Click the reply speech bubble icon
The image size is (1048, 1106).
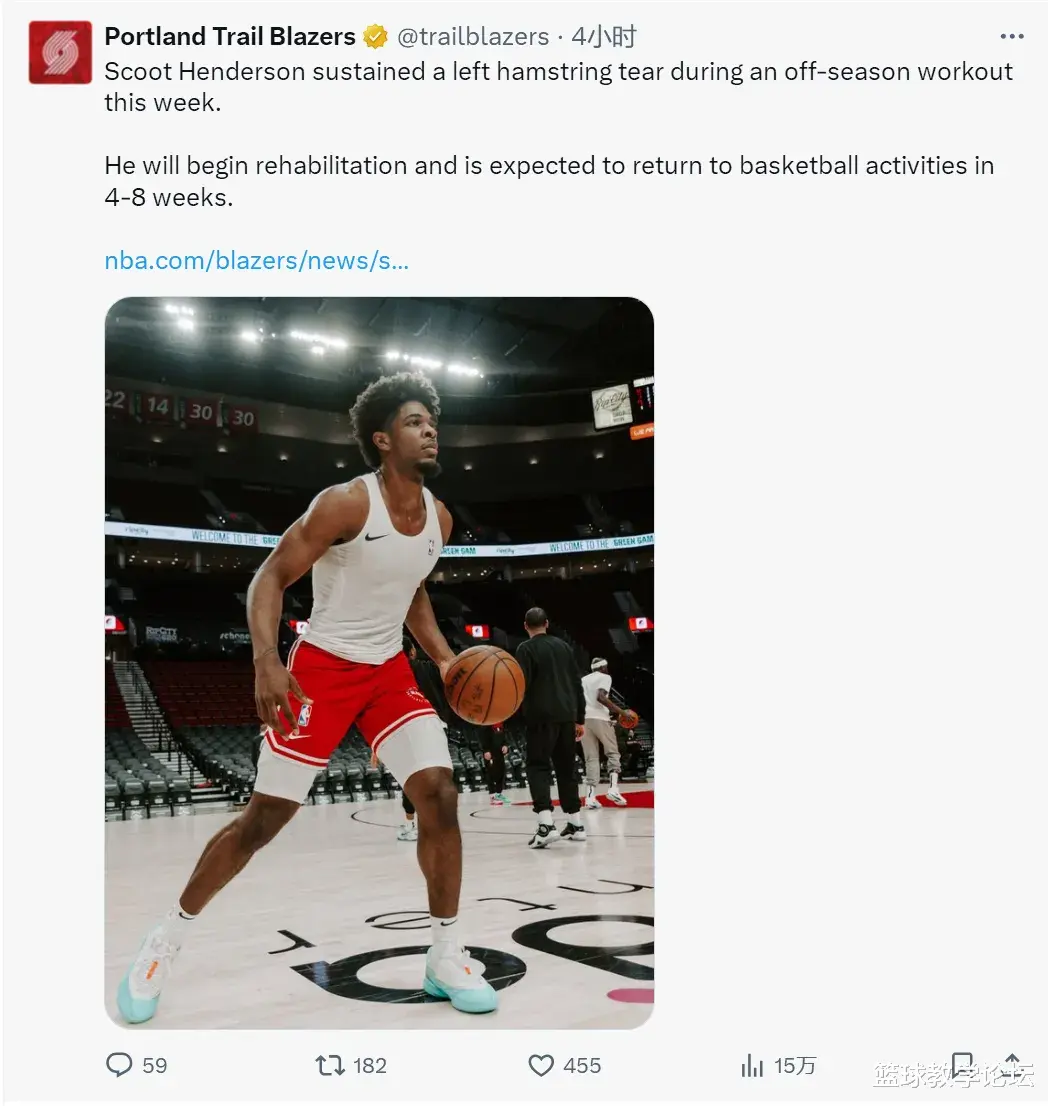click(x=118, y=1064)
